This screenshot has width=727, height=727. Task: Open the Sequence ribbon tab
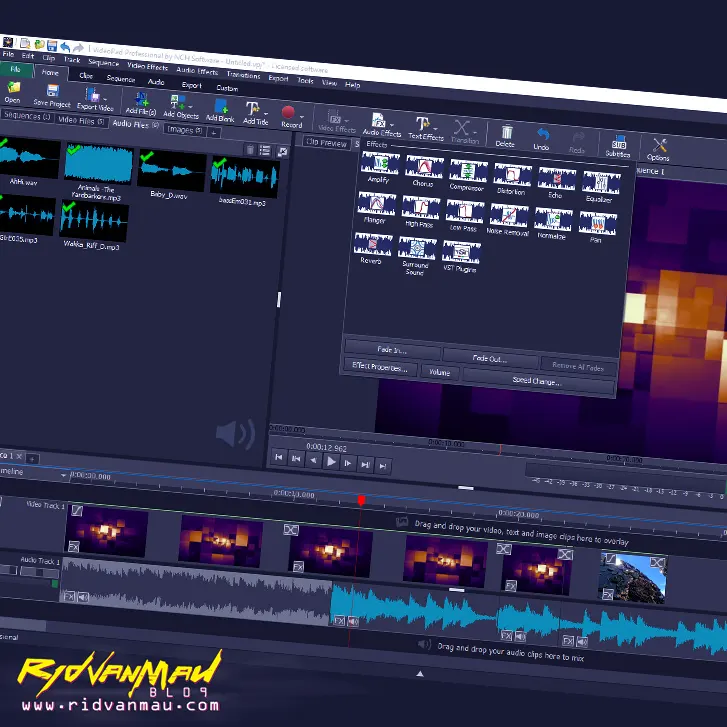(121, 78)
